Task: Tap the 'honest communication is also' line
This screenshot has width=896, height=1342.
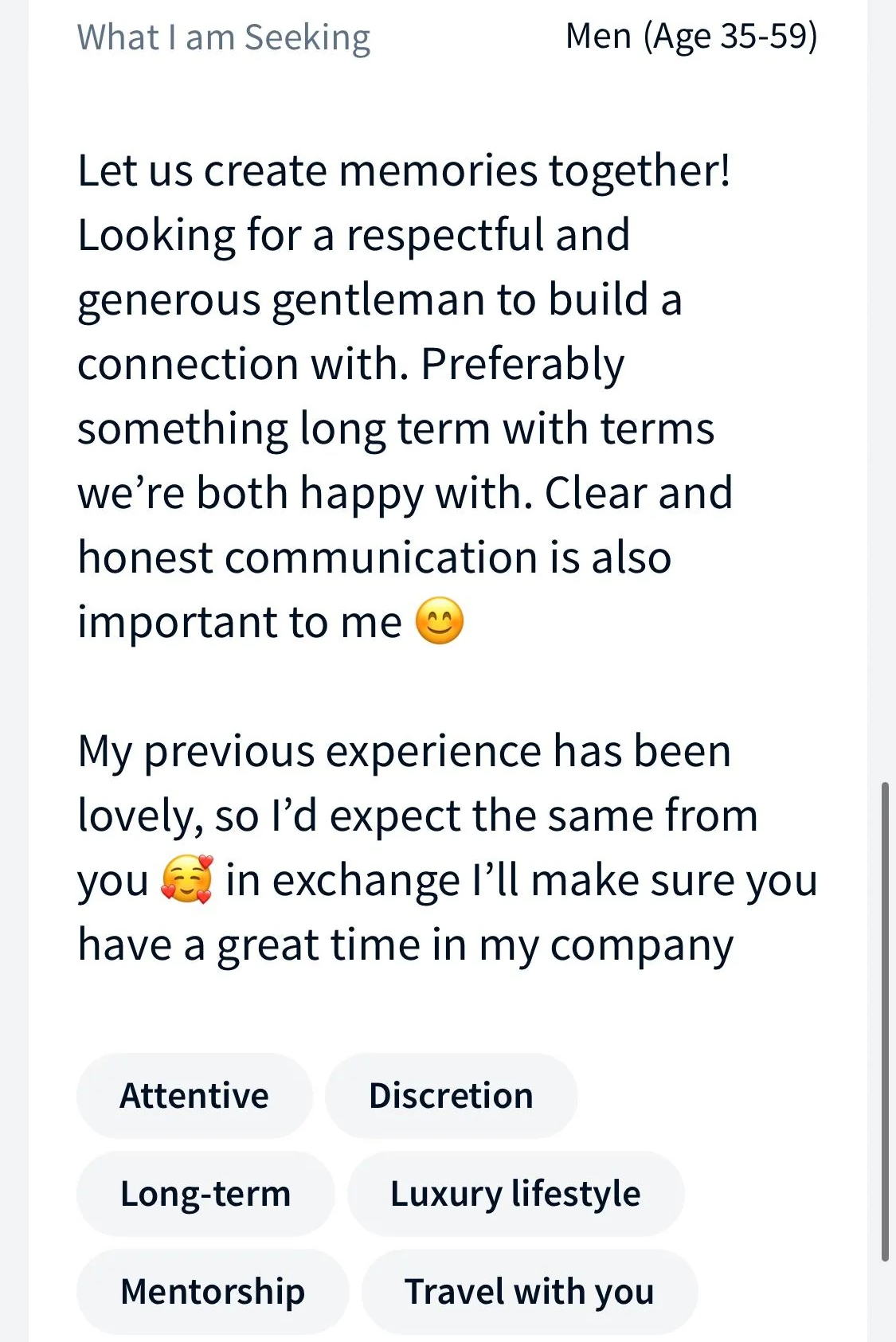Action: [x=374, y=557]
